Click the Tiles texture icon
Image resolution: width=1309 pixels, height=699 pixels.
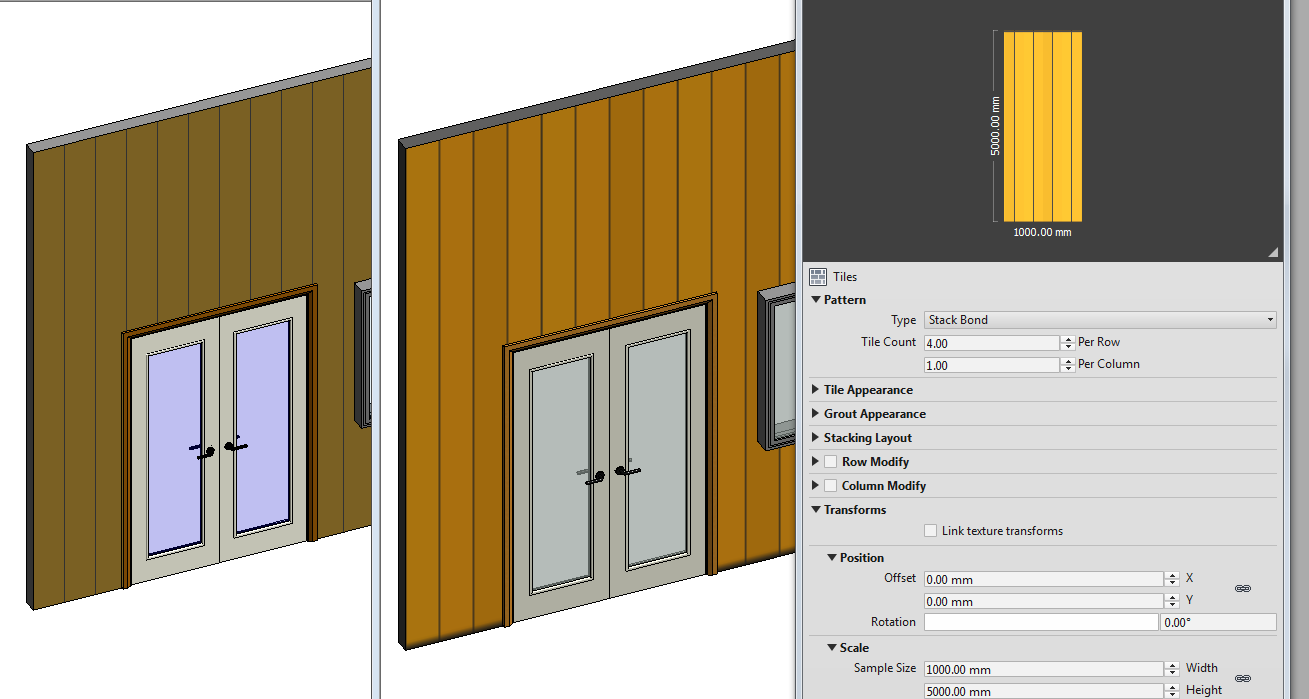coord(818,277)
